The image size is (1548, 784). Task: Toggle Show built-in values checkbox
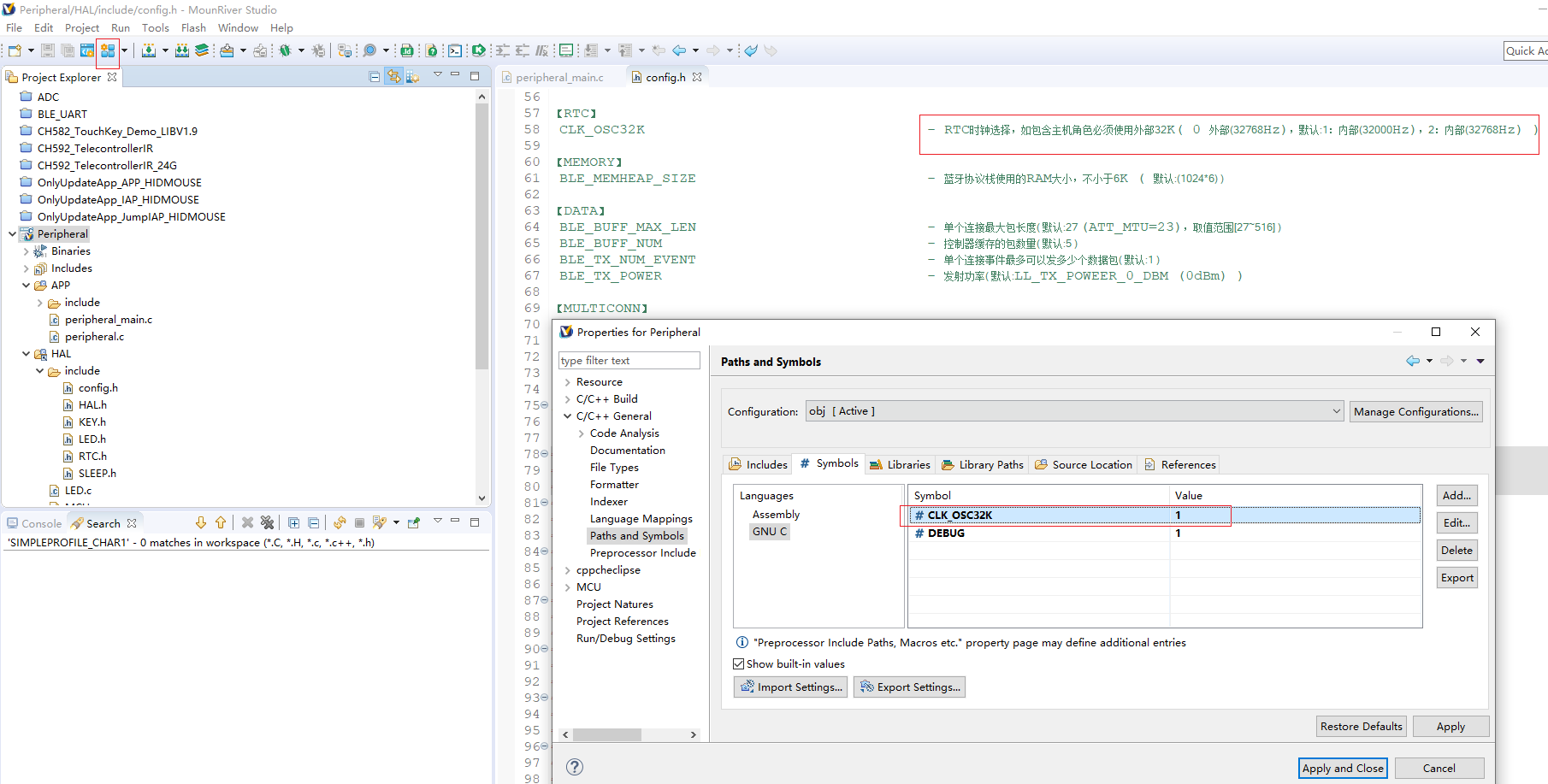[739, 663]
